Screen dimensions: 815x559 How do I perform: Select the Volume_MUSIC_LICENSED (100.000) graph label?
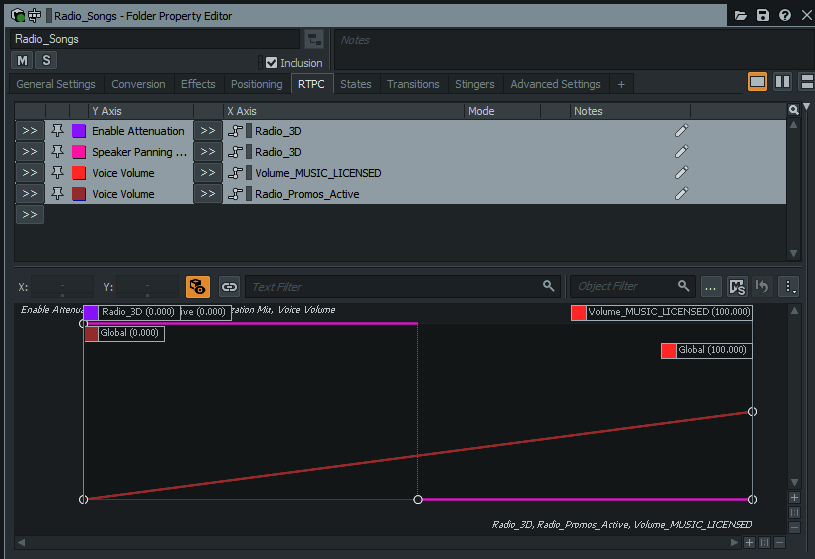pyautogui.click(x=662, y=313)
